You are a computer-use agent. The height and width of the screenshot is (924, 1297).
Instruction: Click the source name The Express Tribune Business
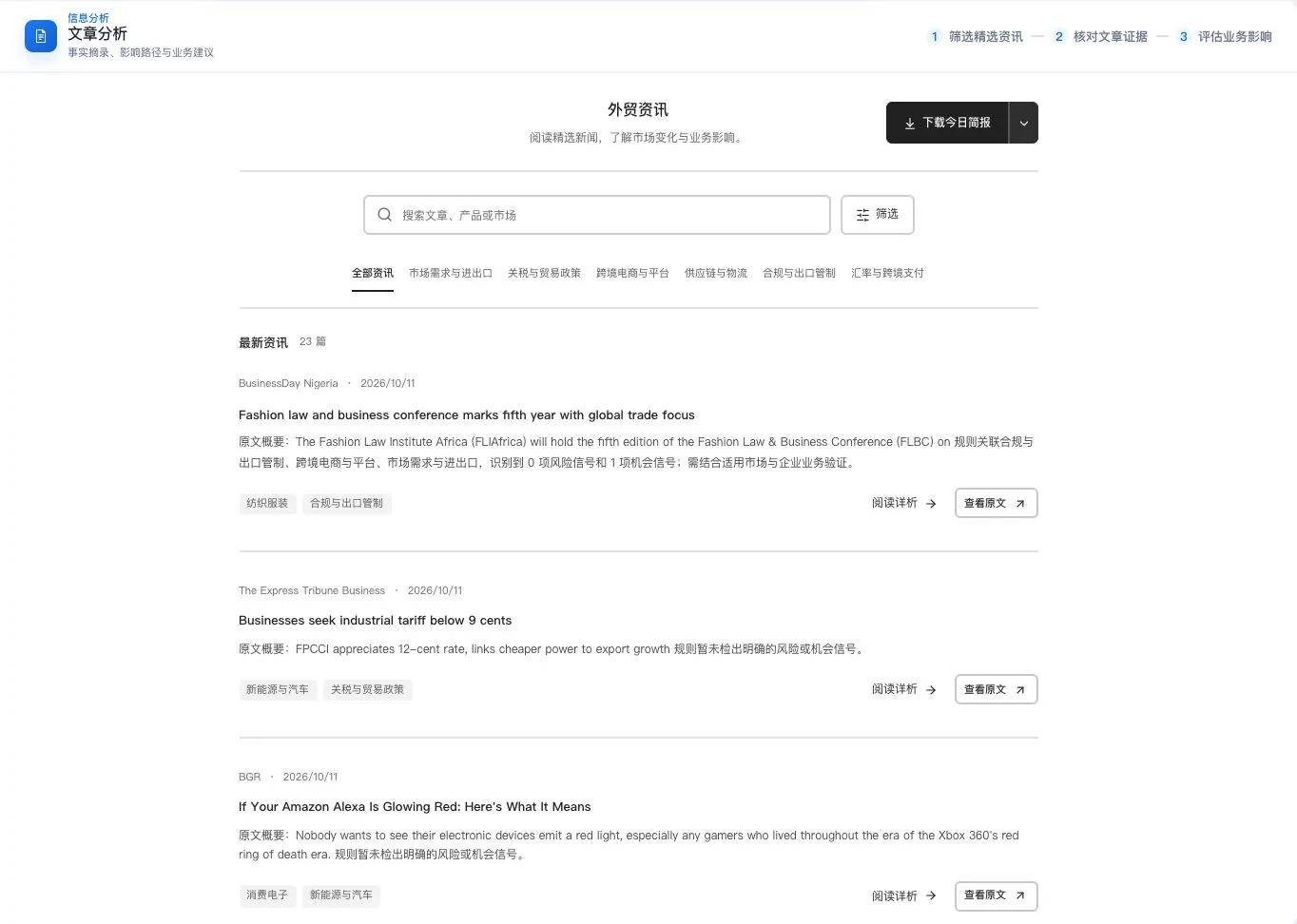312,590
